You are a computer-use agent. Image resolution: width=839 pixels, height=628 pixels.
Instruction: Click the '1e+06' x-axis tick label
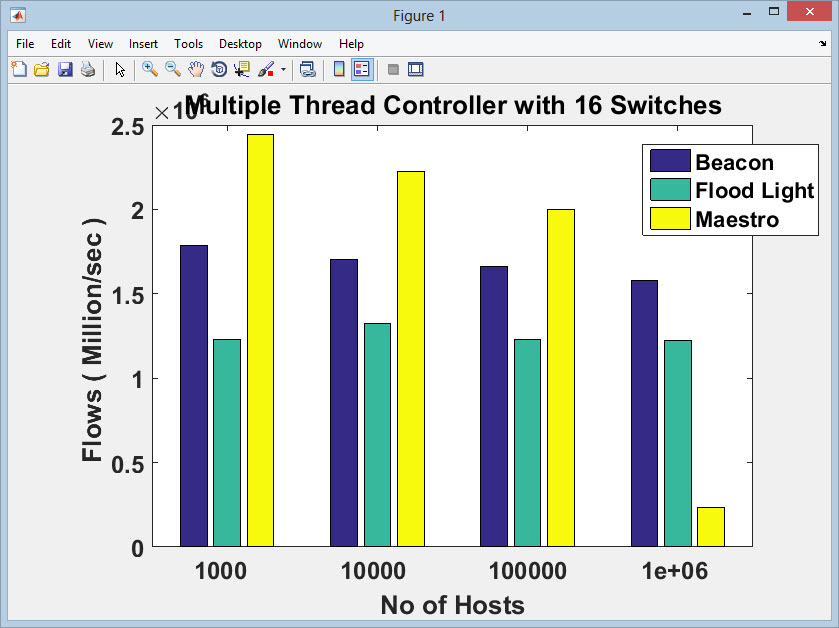674,571
